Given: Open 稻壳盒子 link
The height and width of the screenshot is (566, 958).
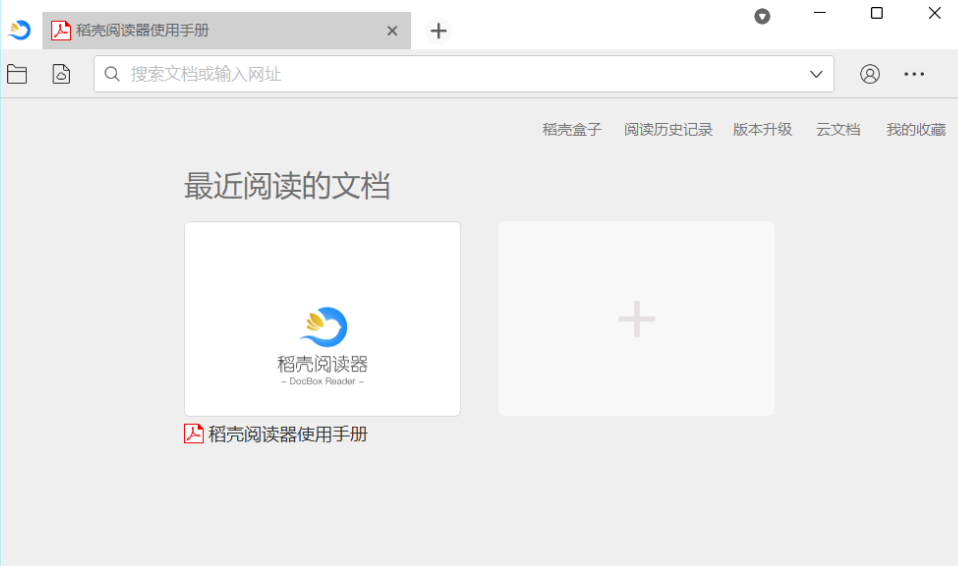Looking at the screenshot, I should (x=572, y=130).
